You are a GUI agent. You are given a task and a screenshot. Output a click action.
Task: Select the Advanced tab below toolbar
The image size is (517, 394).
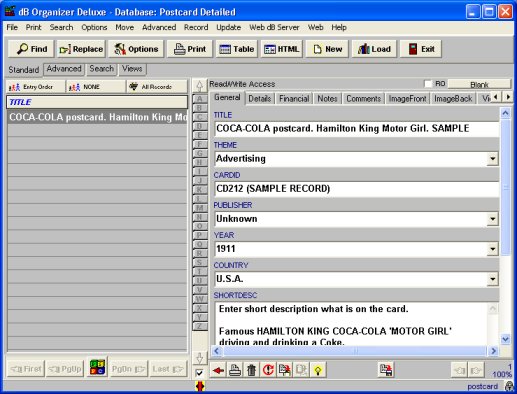[64, 69]
